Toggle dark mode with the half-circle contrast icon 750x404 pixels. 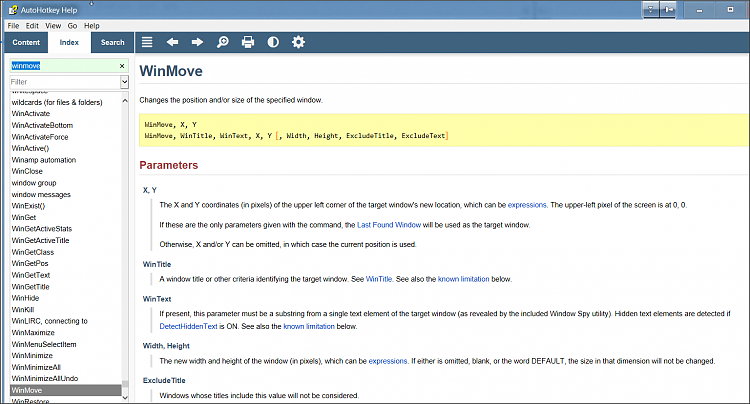pyautogui.click(x=273, y=43)
